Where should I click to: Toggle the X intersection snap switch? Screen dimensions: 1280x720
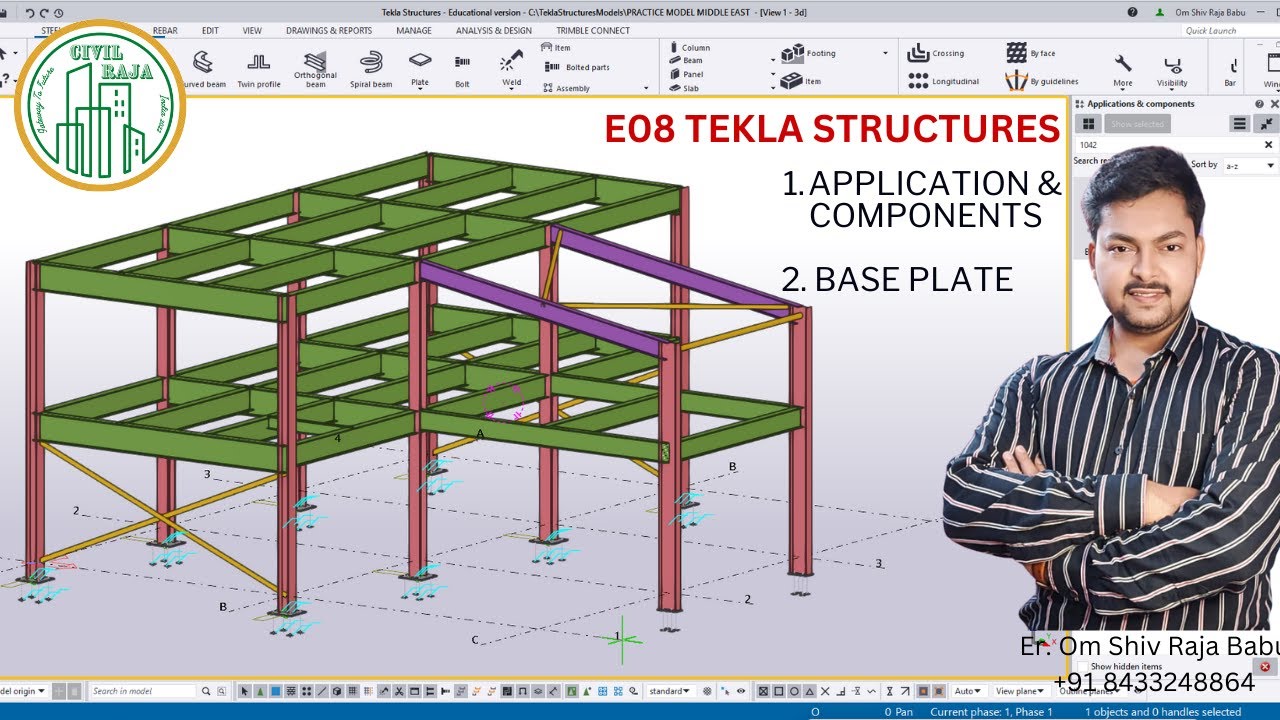[826, 691]
